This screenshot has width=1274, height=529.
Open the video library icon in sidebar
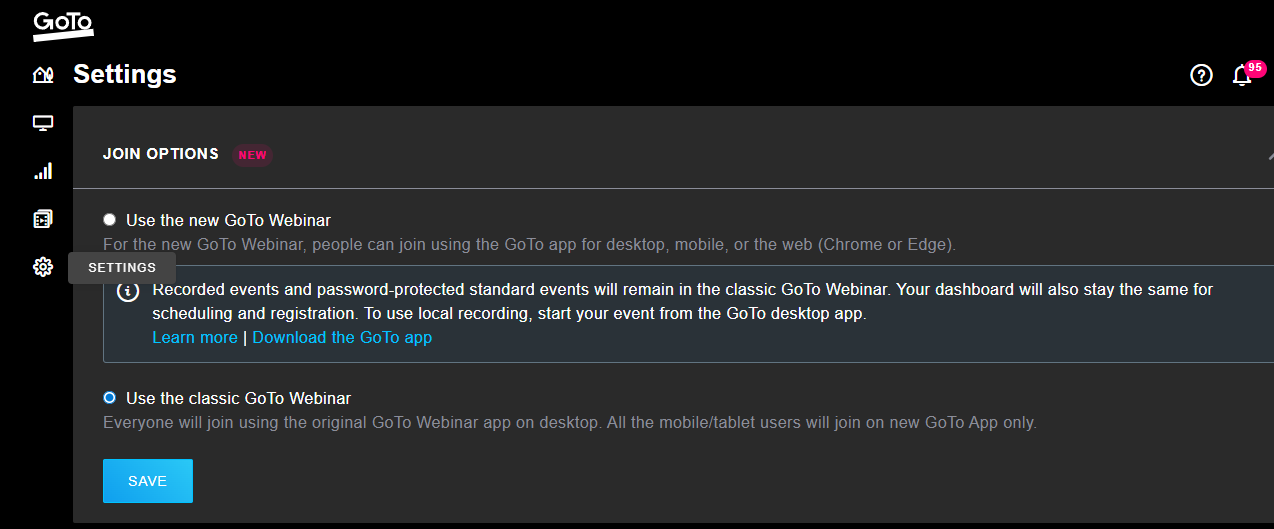(43, 219)
